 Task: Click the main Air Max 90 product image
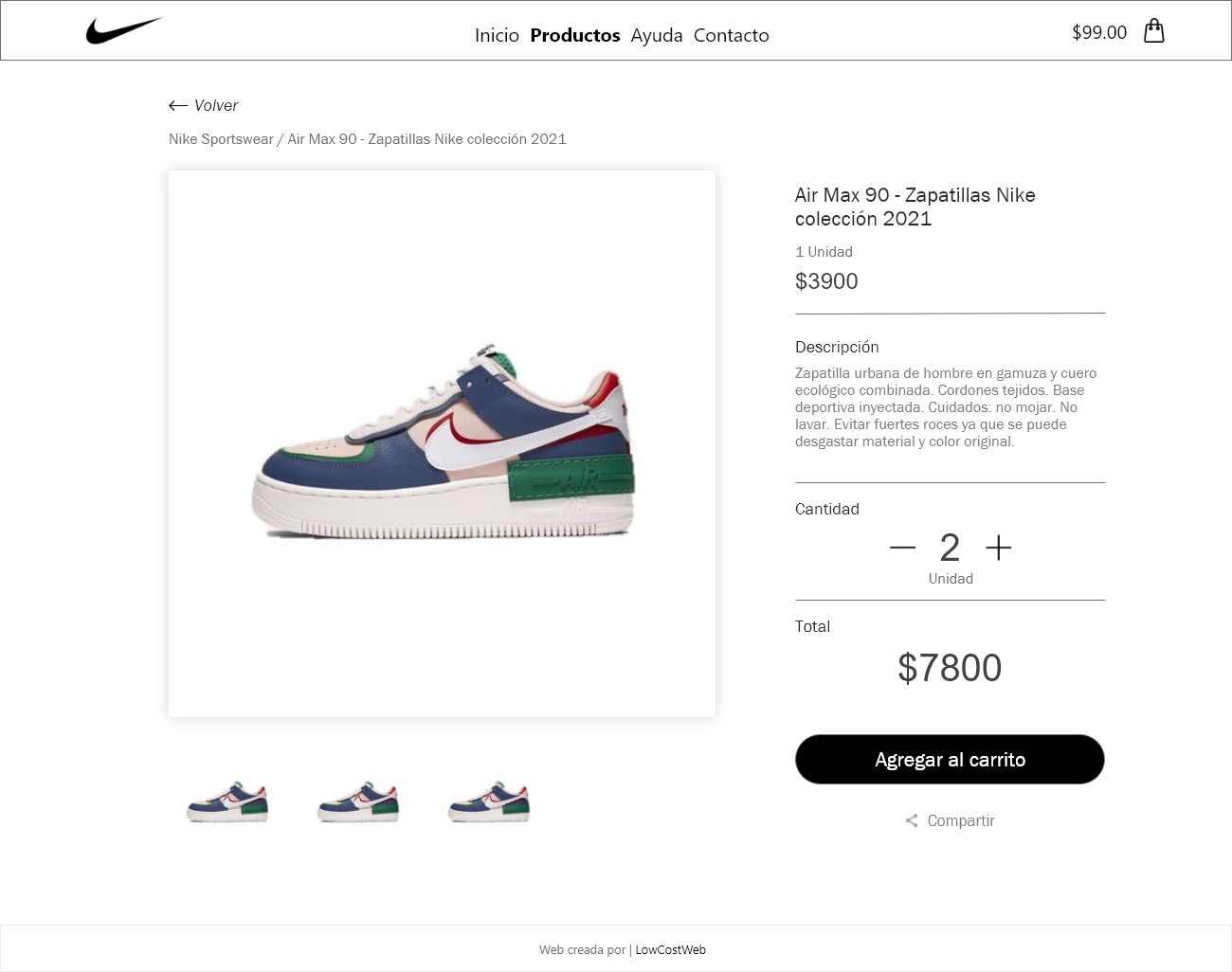[442, 443]
